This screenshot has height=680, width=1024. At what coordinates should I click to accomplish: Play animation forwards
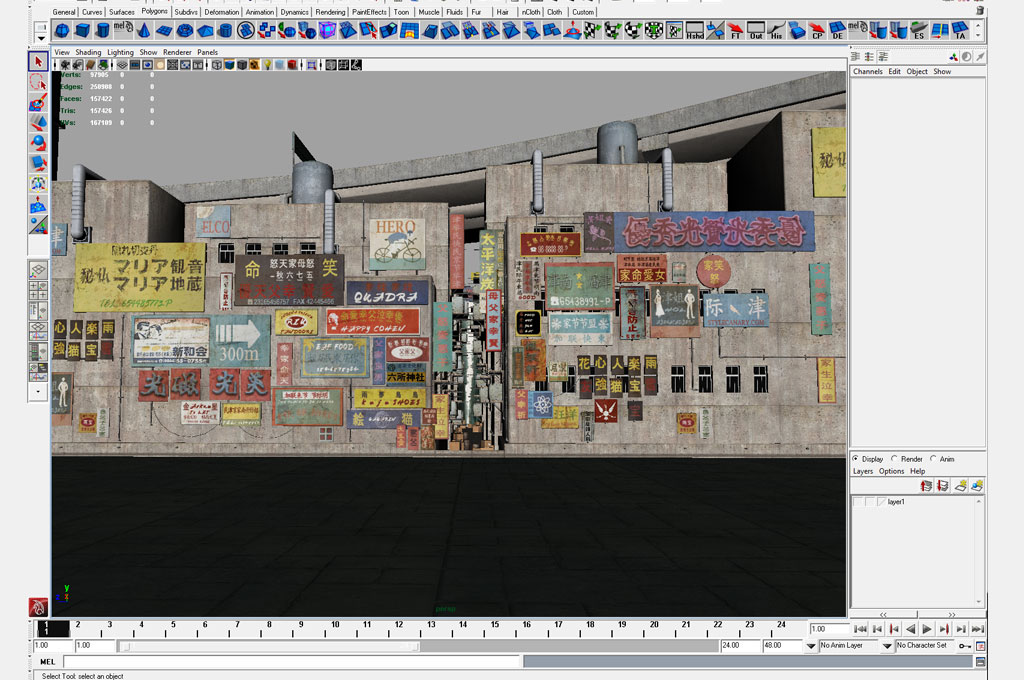(x=927, y=629)
